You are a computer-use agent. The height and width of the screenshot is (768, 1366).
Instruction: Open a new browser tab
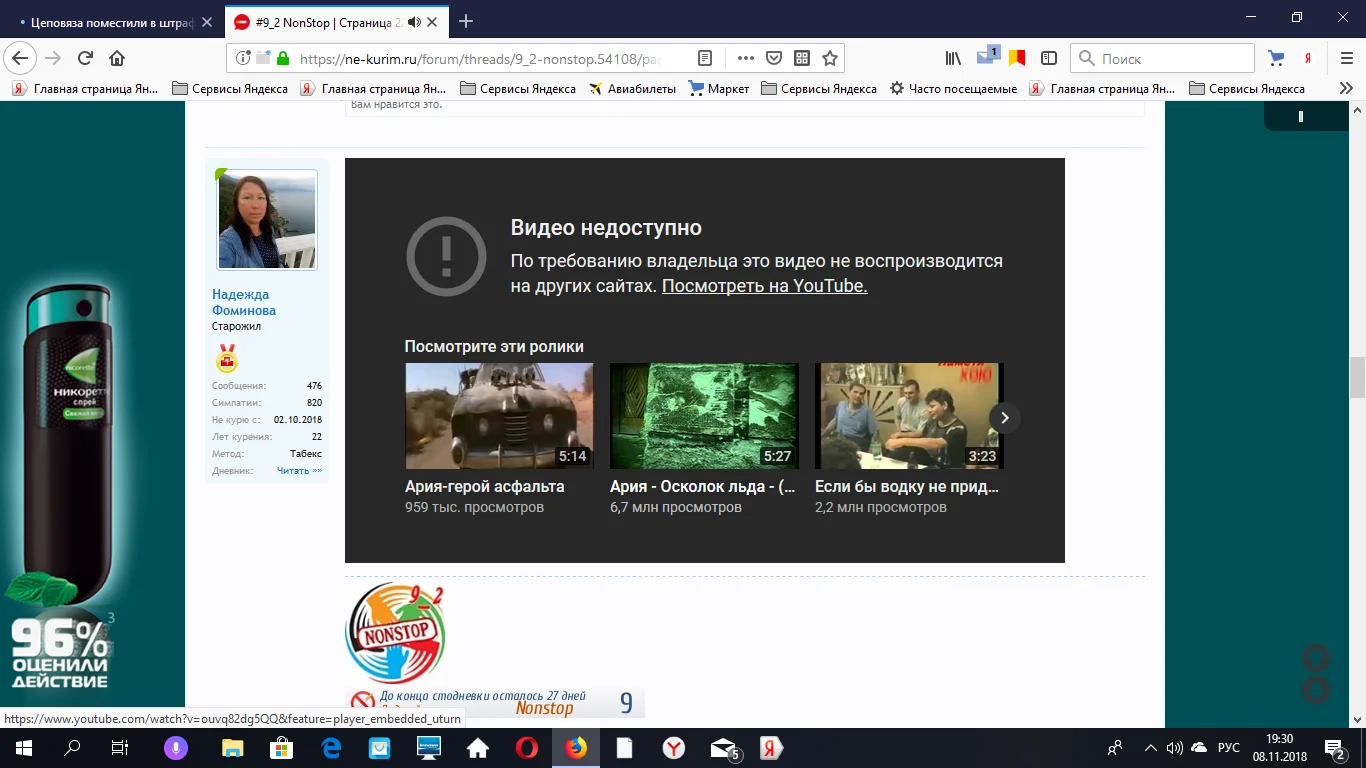pyautogui.click(x=466, y=22)
